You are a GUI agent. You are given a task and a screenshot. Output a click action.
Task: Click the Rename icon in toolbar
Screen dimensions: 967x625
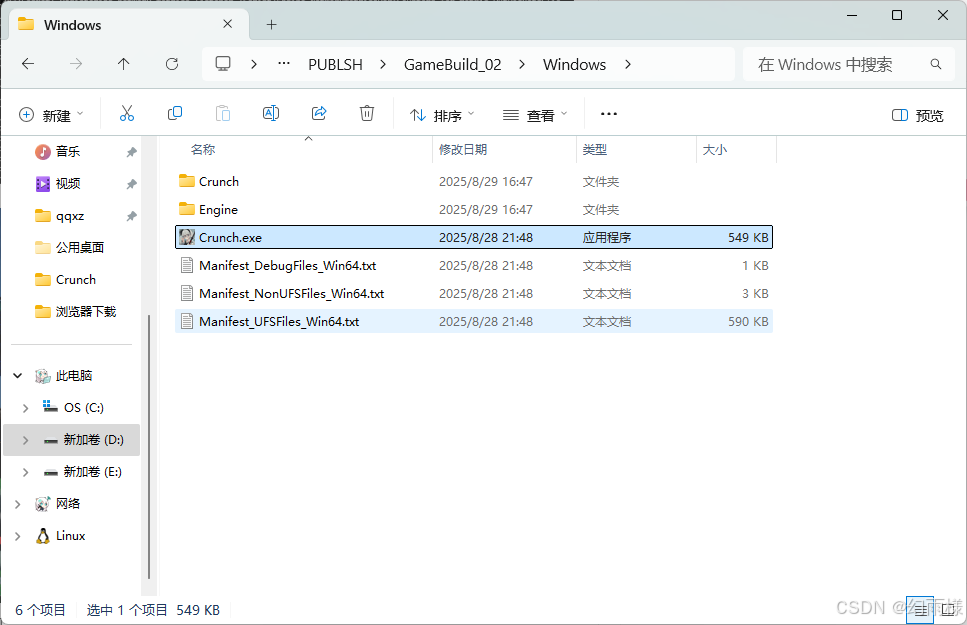click(271, 114)
